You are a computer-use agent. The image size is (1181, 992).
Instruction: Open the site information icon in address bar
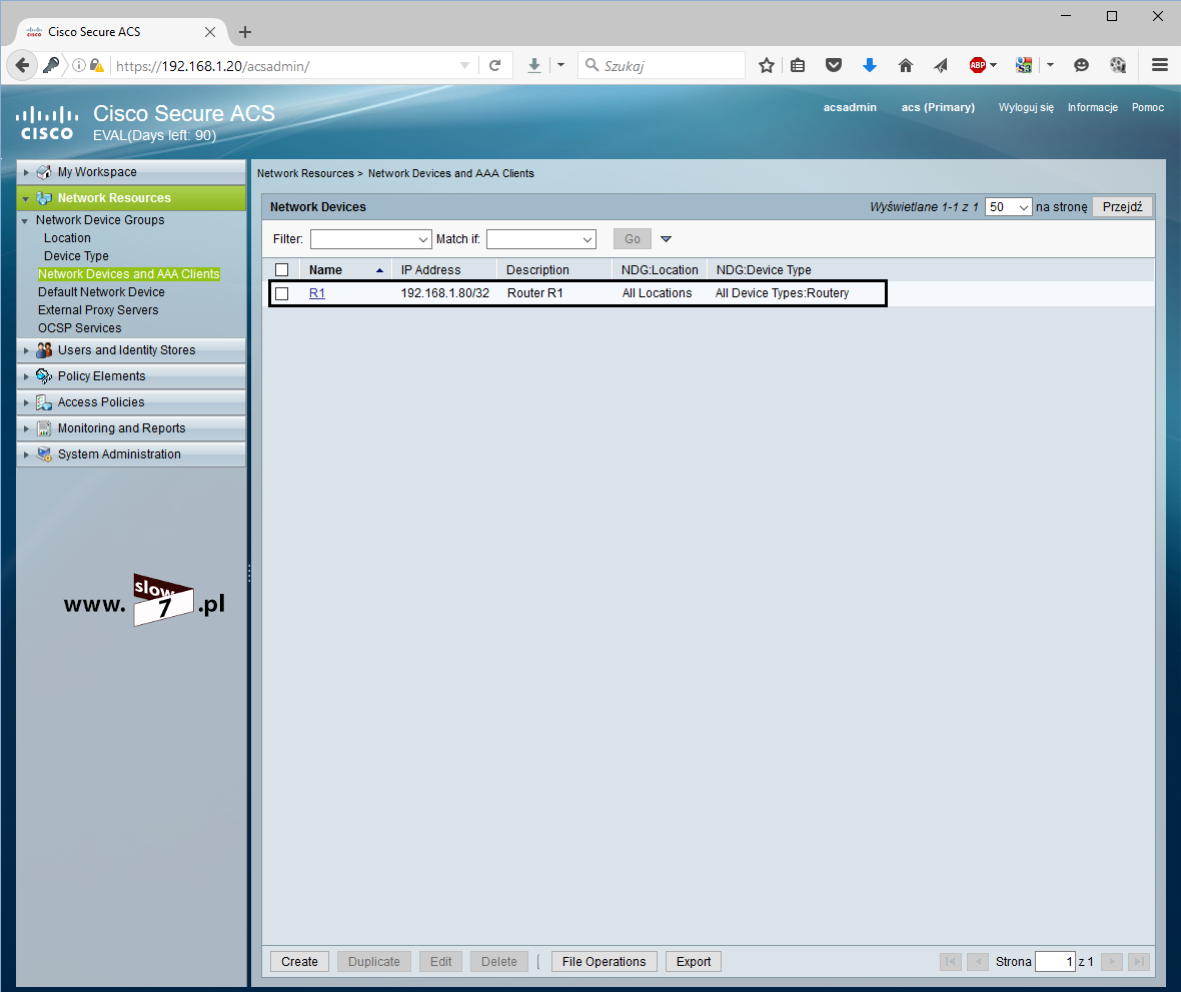(x=78, y=66)
